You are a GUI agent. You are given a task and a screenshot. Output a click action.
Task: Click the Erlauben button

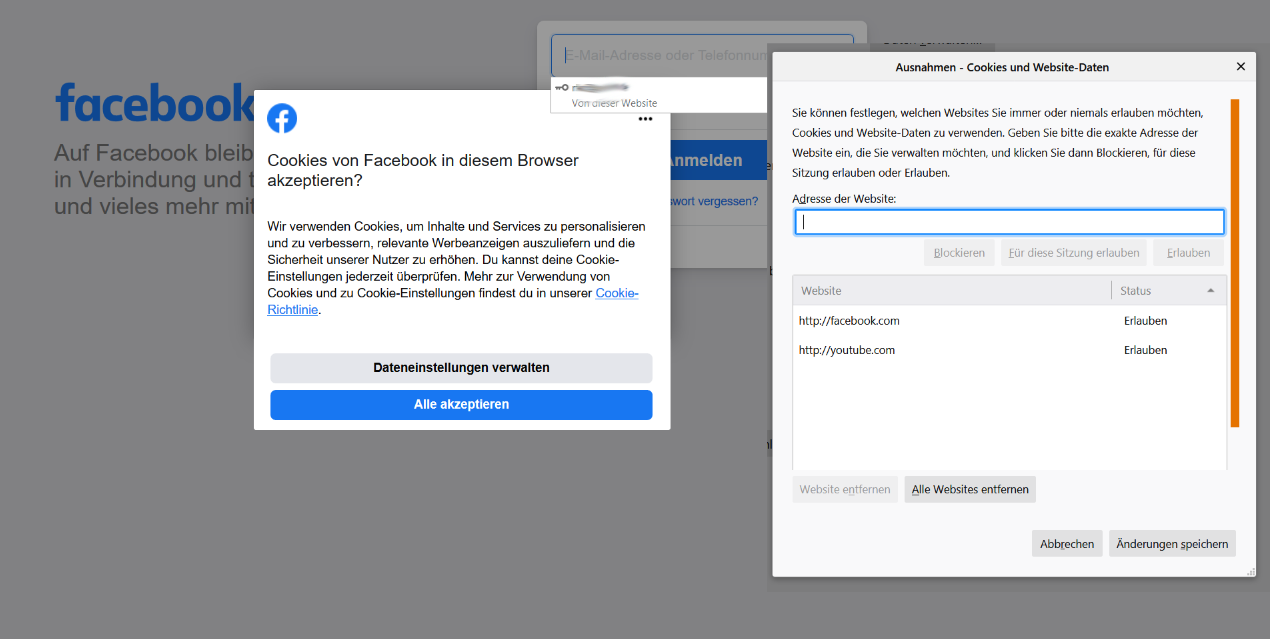click(x=1188, y=253)
